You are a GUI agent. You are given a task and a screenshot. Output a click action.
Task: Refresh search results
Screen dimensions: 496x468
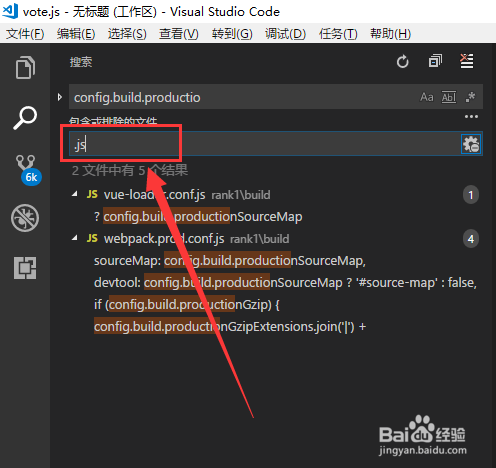pyautogui.click(x=403, y=62)
